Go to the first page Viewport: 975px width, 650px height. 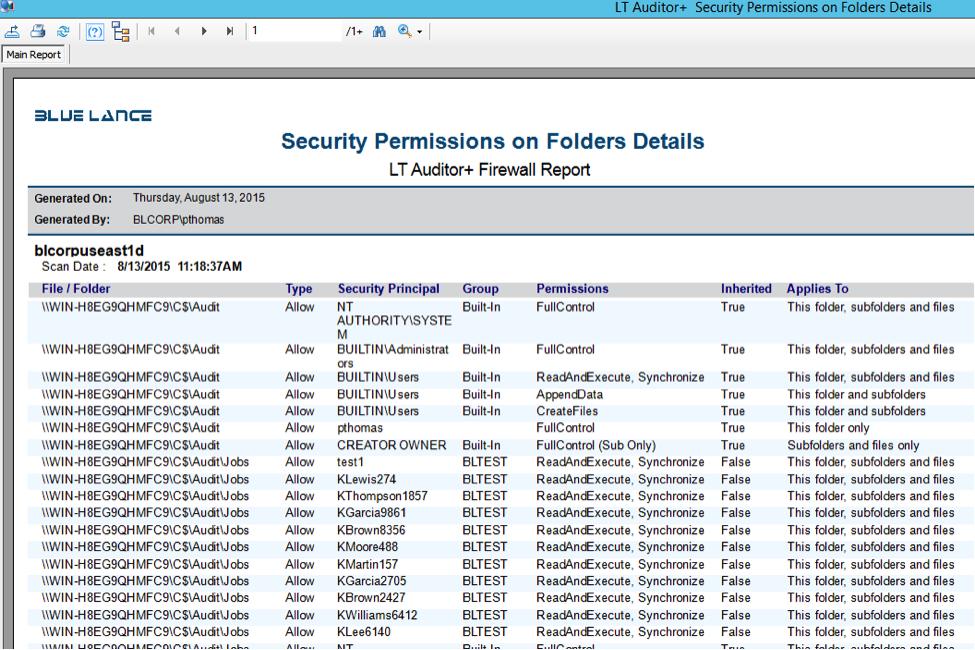151,31
